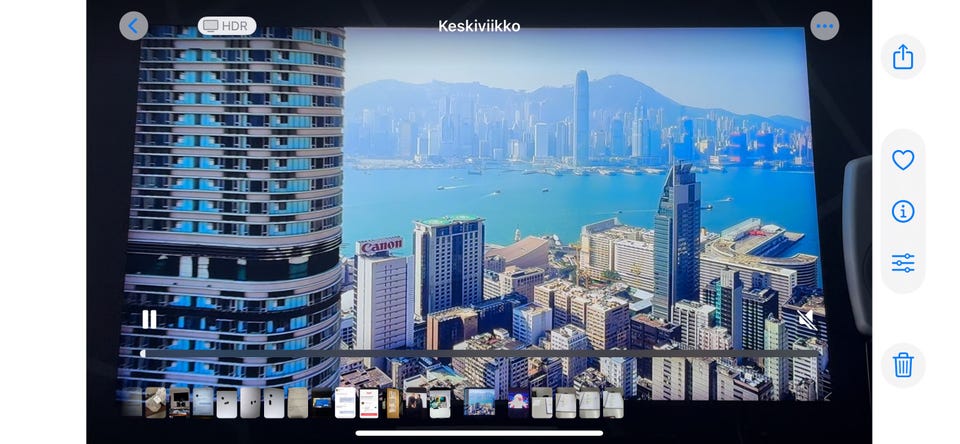Open the pink and blue colorful thumbnail
Image resolution: width=960 pixels, height=444 pixels.
[518, 403]
